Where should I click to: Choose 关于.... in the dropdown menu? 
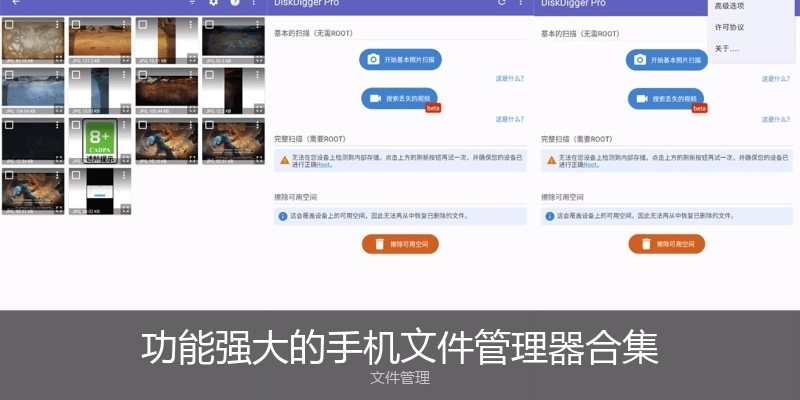pyautogui.click(x=727, y=49)
